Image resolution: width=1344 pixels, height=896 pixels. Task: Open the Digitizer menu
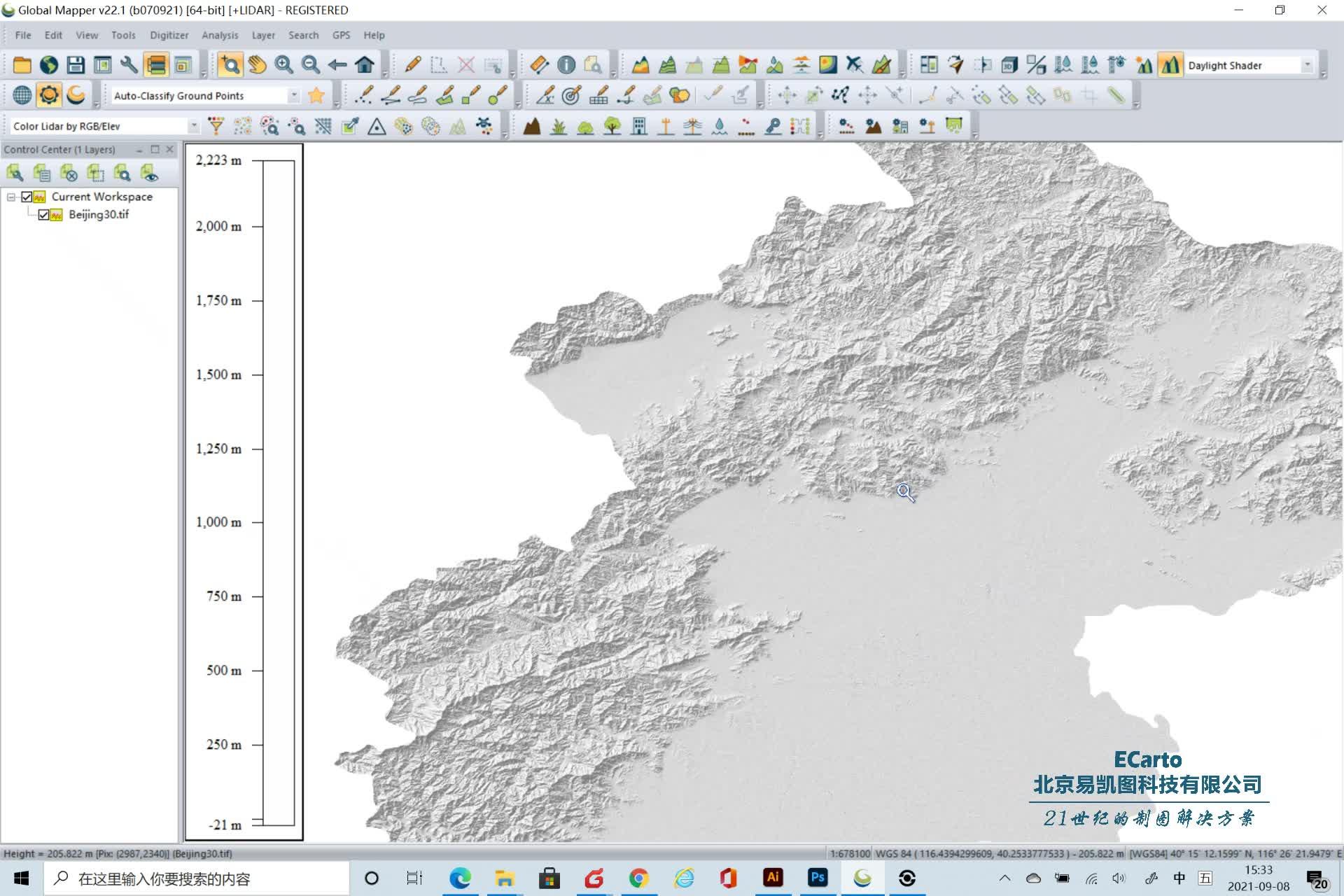click(169, 35)
